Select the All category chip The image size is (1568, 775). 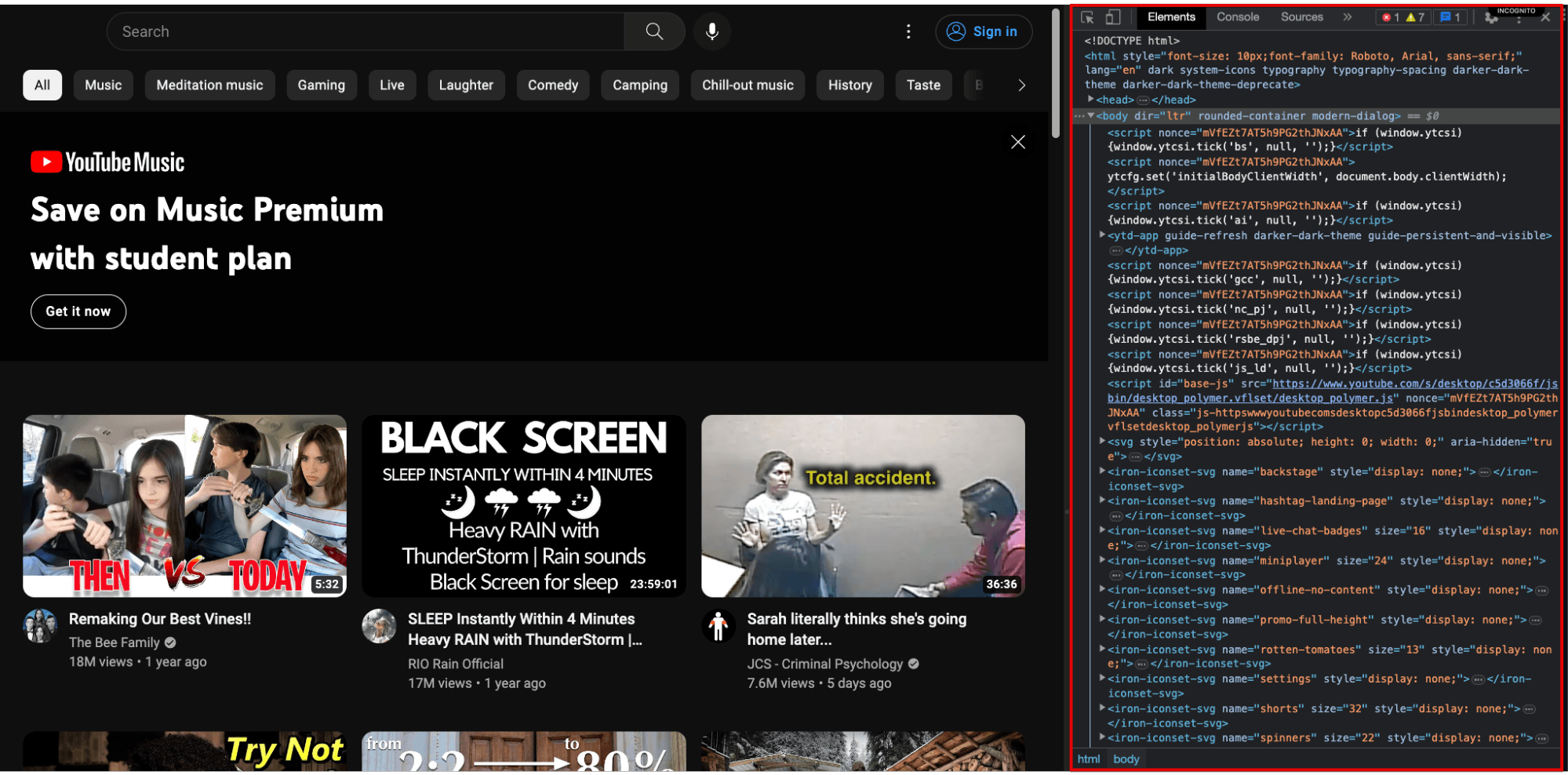pyautogui.click(x=42, y=85)
